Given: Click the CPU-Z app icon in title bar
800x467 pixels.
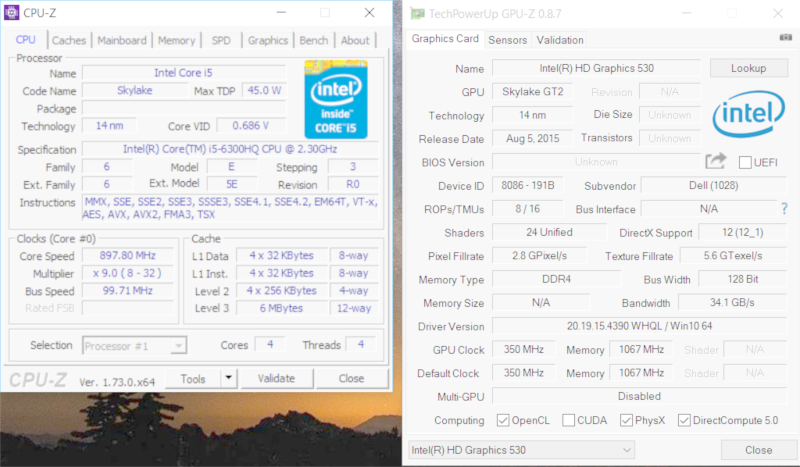Looking at the screenshot, I should pyautogui.click(x=11, y=13).
